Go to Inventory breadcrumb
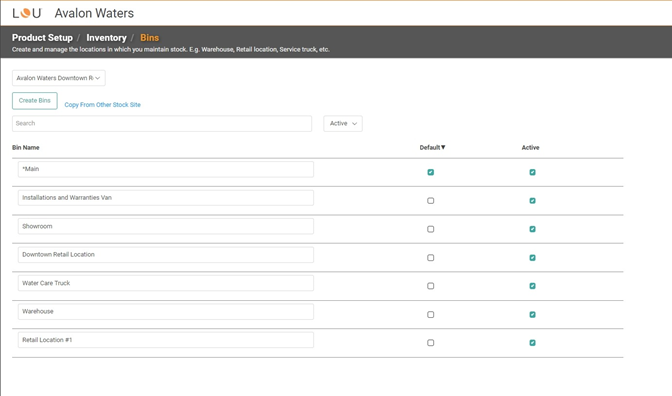This screenshot has height=396, width=672. (106, 38)
